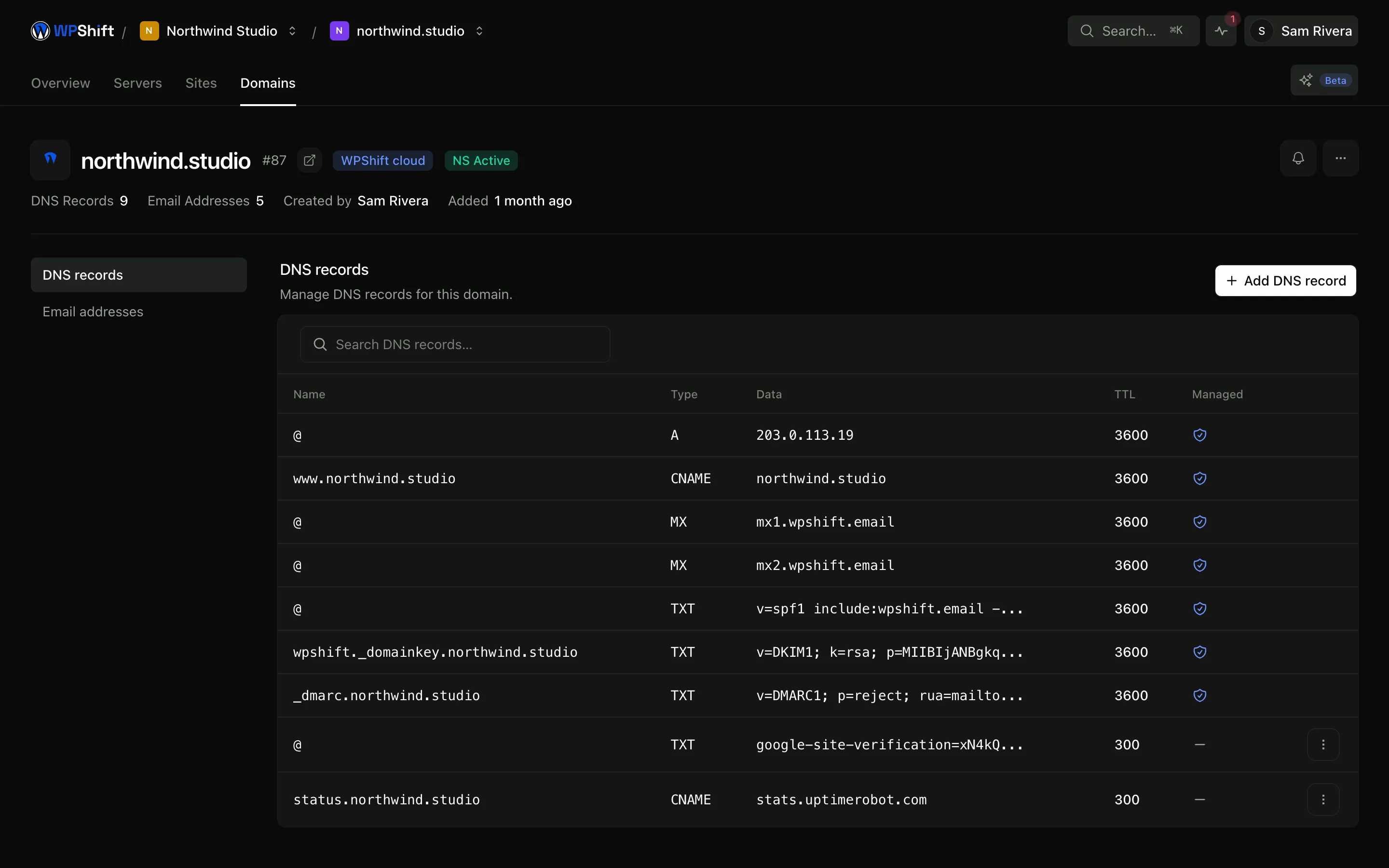Open the Sam Rivera account menu
This screenshot has height=868, width=1389.
[1301, 31]
